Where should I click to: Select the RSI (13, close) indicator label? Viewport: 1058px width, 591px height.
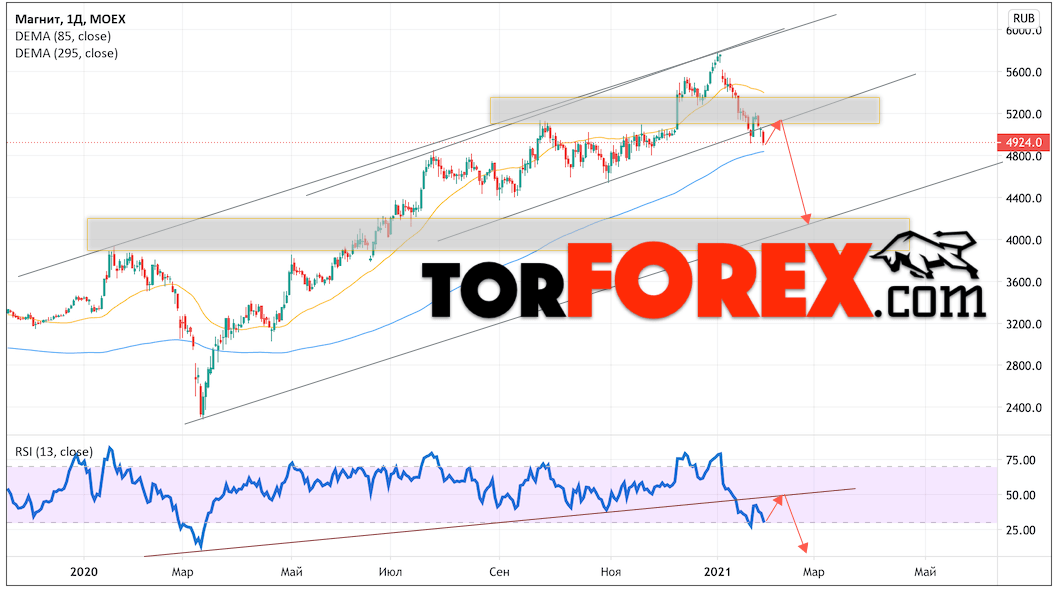(x=54, y=451)
